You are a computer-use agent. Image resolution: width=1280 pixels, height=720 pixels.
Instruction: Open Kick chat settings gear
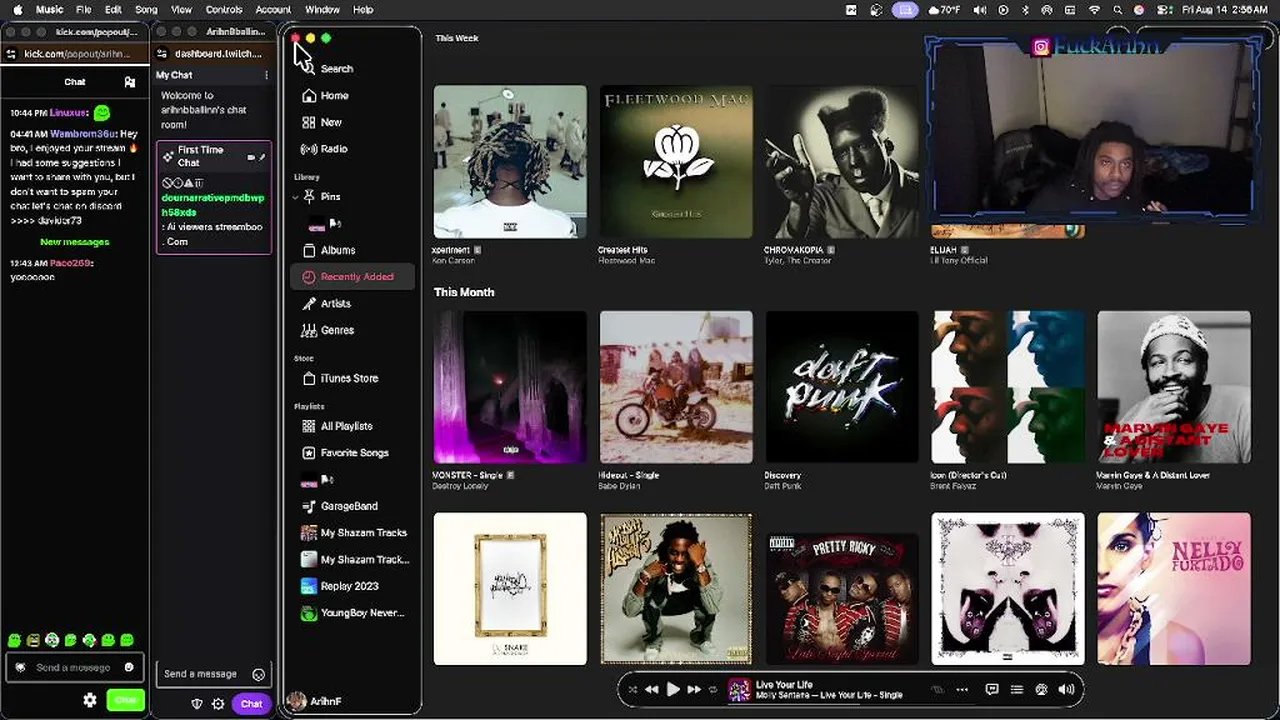90,700
